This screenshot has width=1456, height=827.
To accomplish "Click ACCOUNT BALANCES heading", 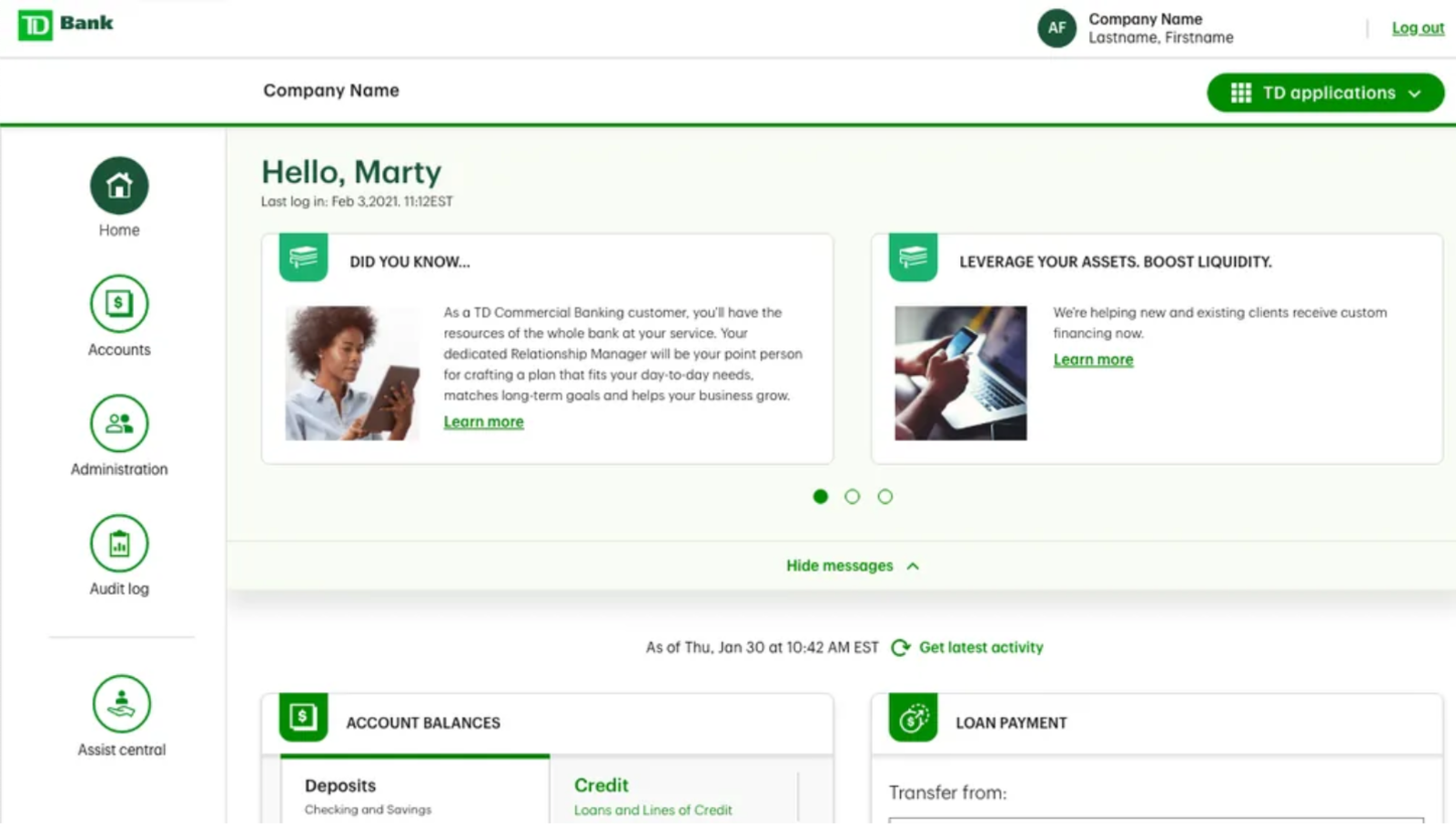I will coord(423,723).
